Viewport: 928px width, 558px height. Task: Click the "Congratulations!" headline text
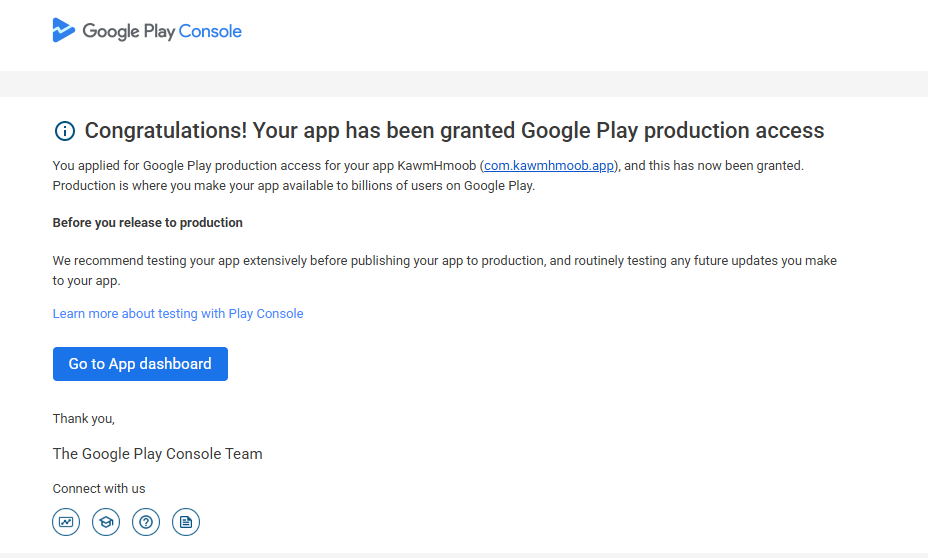(x=166, y=131)
